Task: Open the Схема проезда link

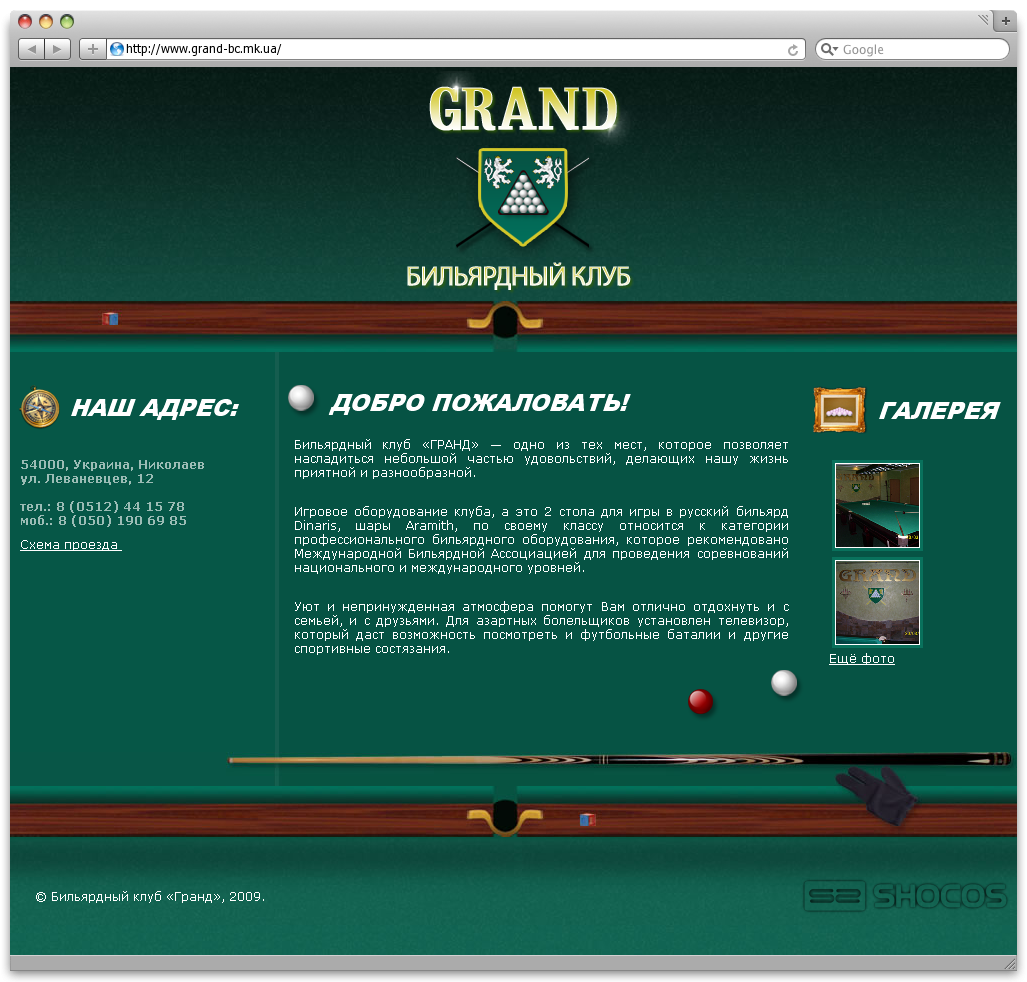Action: 70,545
